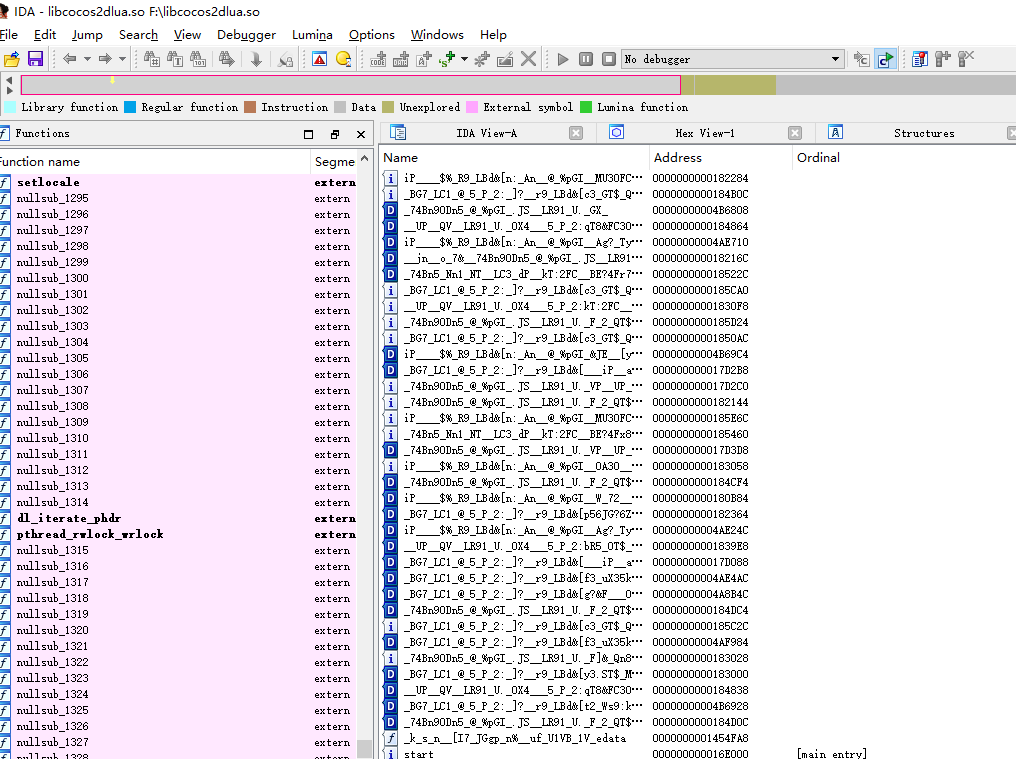Close the IDA View-A tab
Viewport: 1016px width, 759px height.
[x=576, y=133]
